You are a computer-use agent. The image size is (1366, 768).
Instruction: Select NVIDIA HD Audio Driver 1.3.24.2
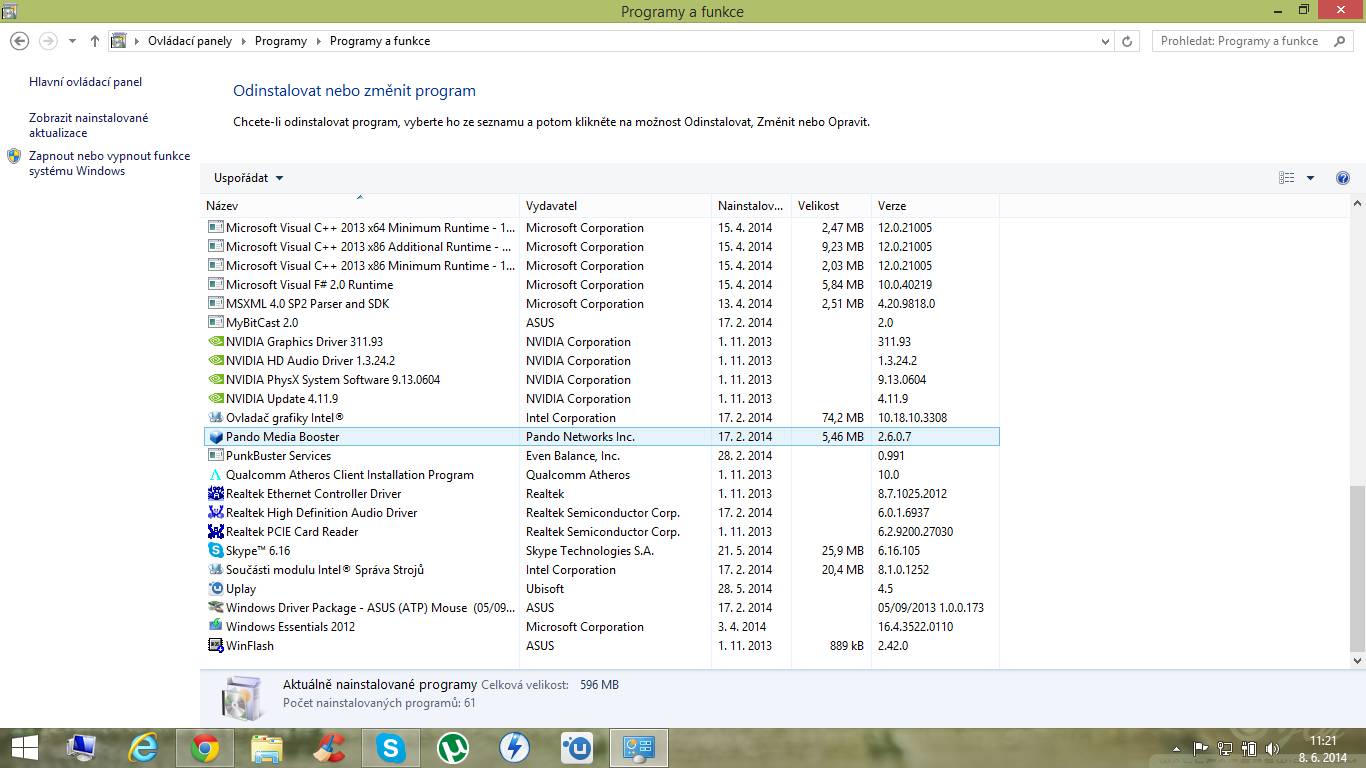pos(602,361)
